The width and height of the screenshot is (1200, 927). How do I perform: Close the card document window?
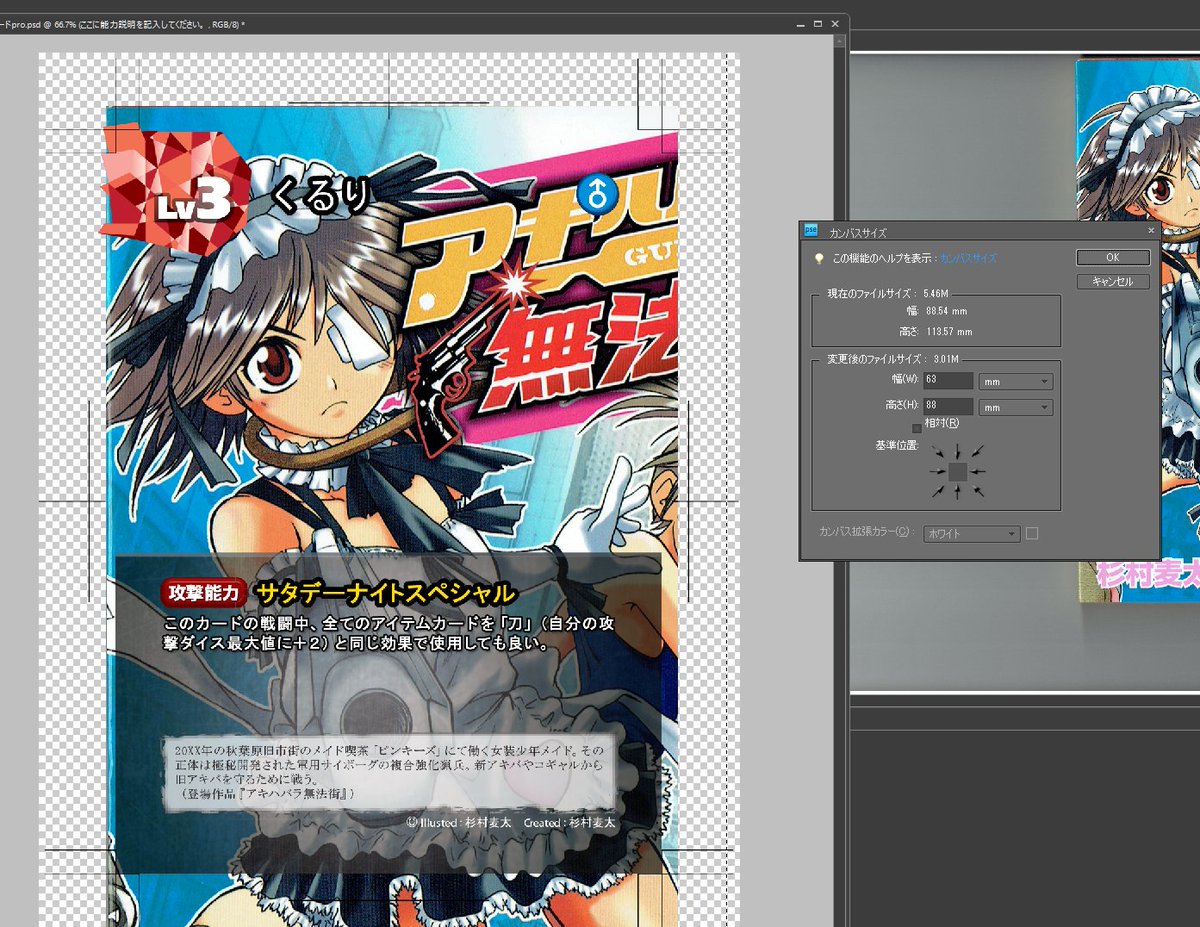pyautogui.click(x=835, y=22)
